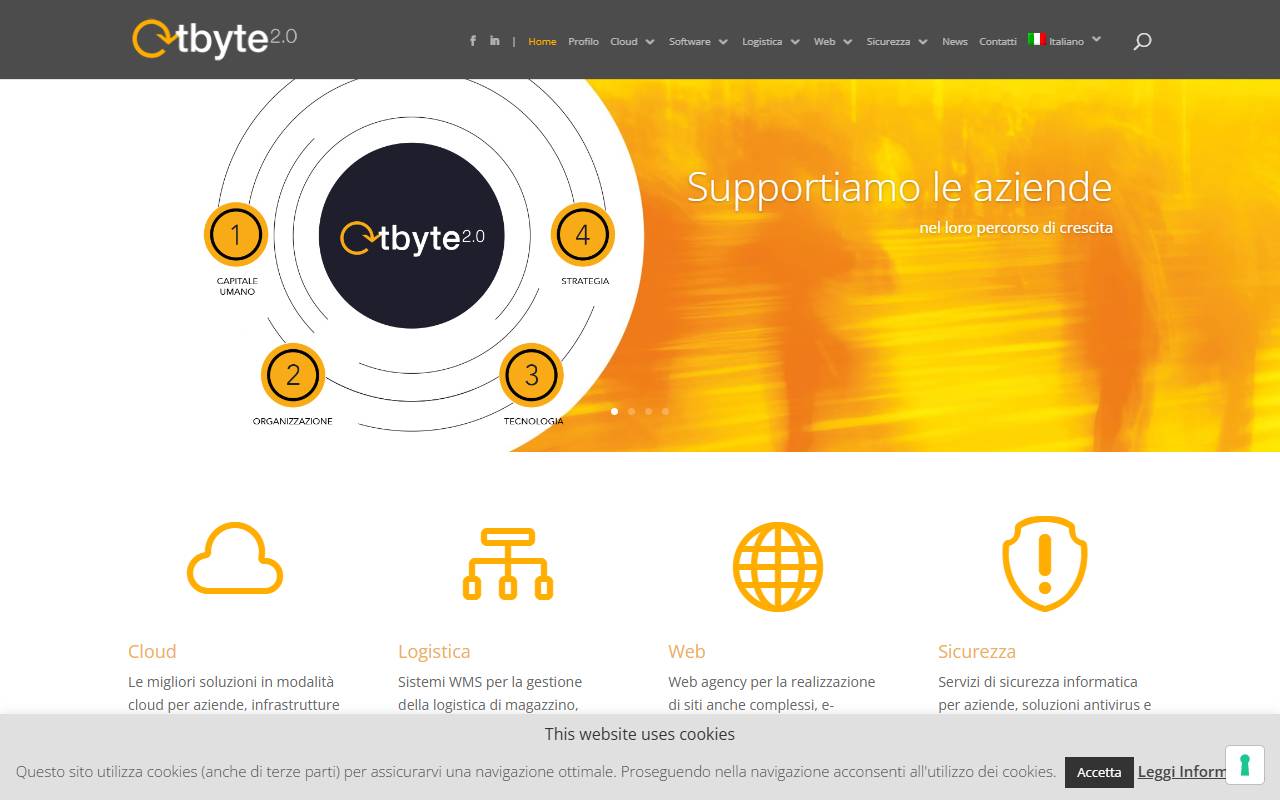Click 'This website uses cookies' banner title

tap(640, 734)
